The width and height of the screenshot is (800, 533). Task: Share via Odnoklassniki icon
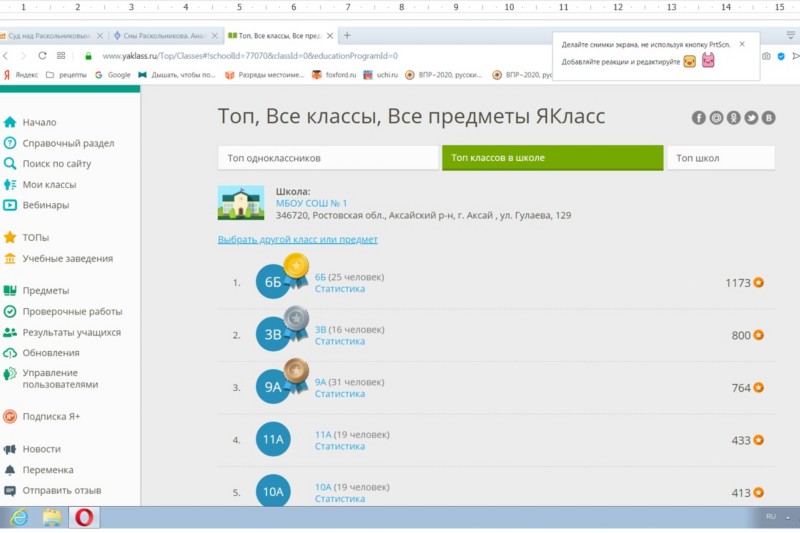pos(734,118)
